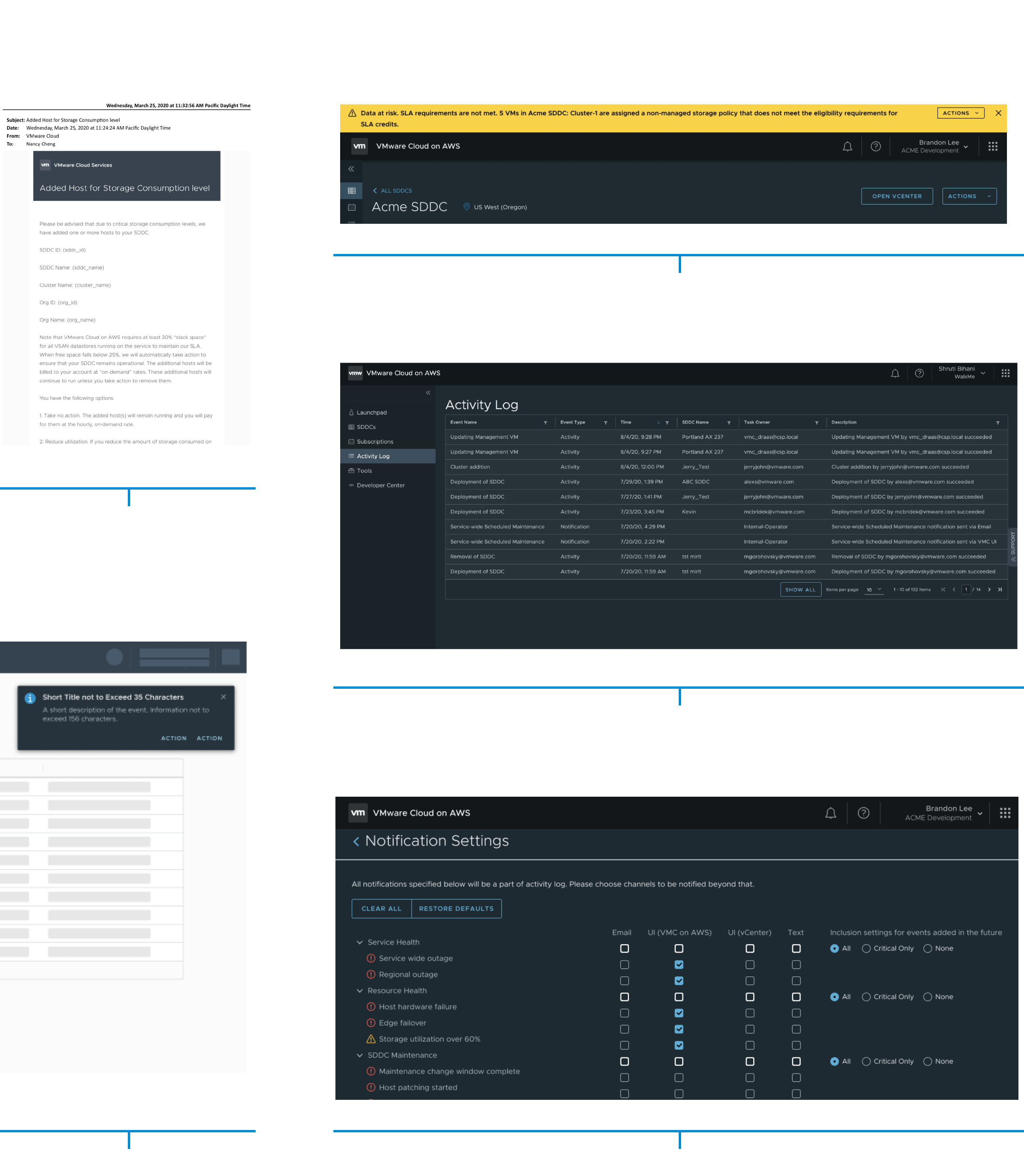Filter the Description column
The height and width of the screenshot is (1176, 1024).
point(998,423)
